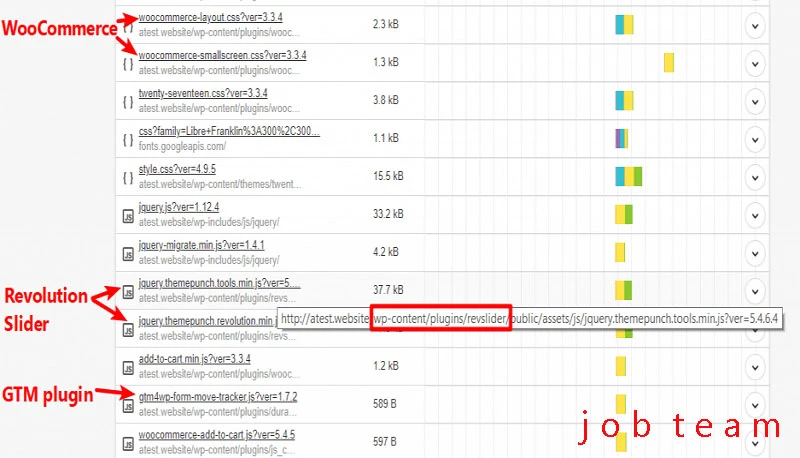This screenshot has width=800, height=458.
Task: Click the JS icon beside jquery-migrate.min.js
Action: (x=127, y=253)
